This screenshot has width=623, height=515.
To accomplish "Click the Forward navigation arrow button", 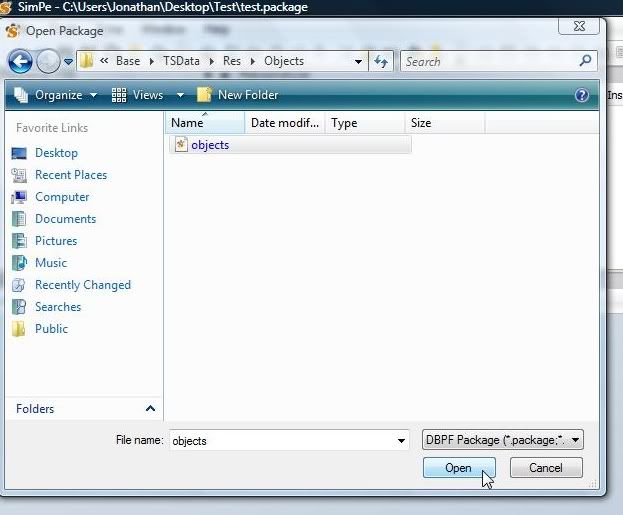I will [48, 62].
